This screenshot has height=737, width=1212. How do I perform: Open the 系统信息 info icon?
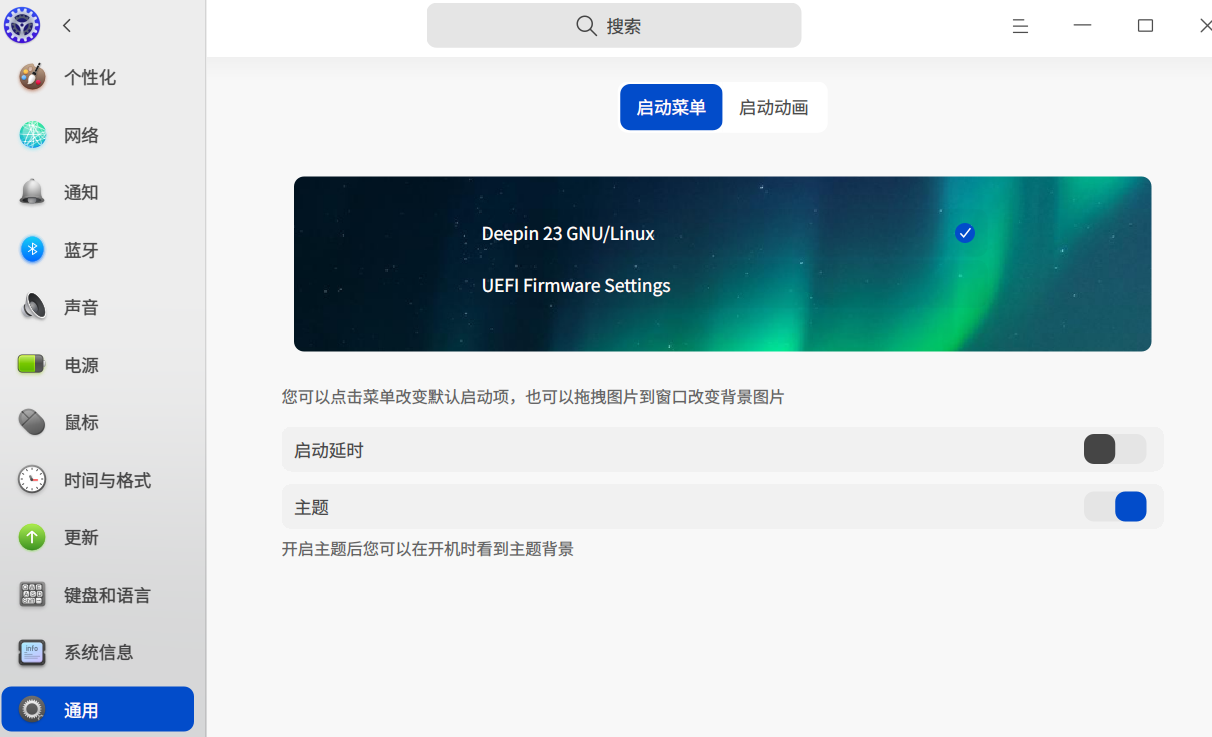33,652
